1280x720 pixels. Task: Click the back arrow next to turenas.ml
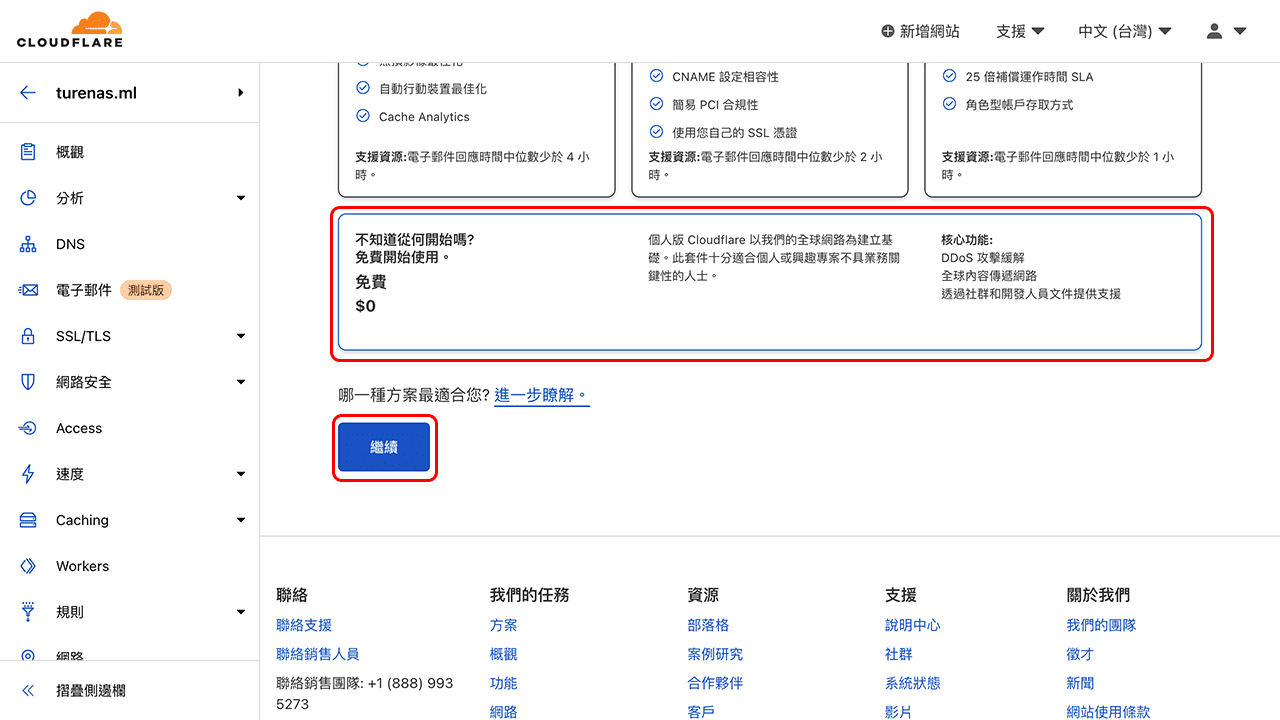[27, 92]
